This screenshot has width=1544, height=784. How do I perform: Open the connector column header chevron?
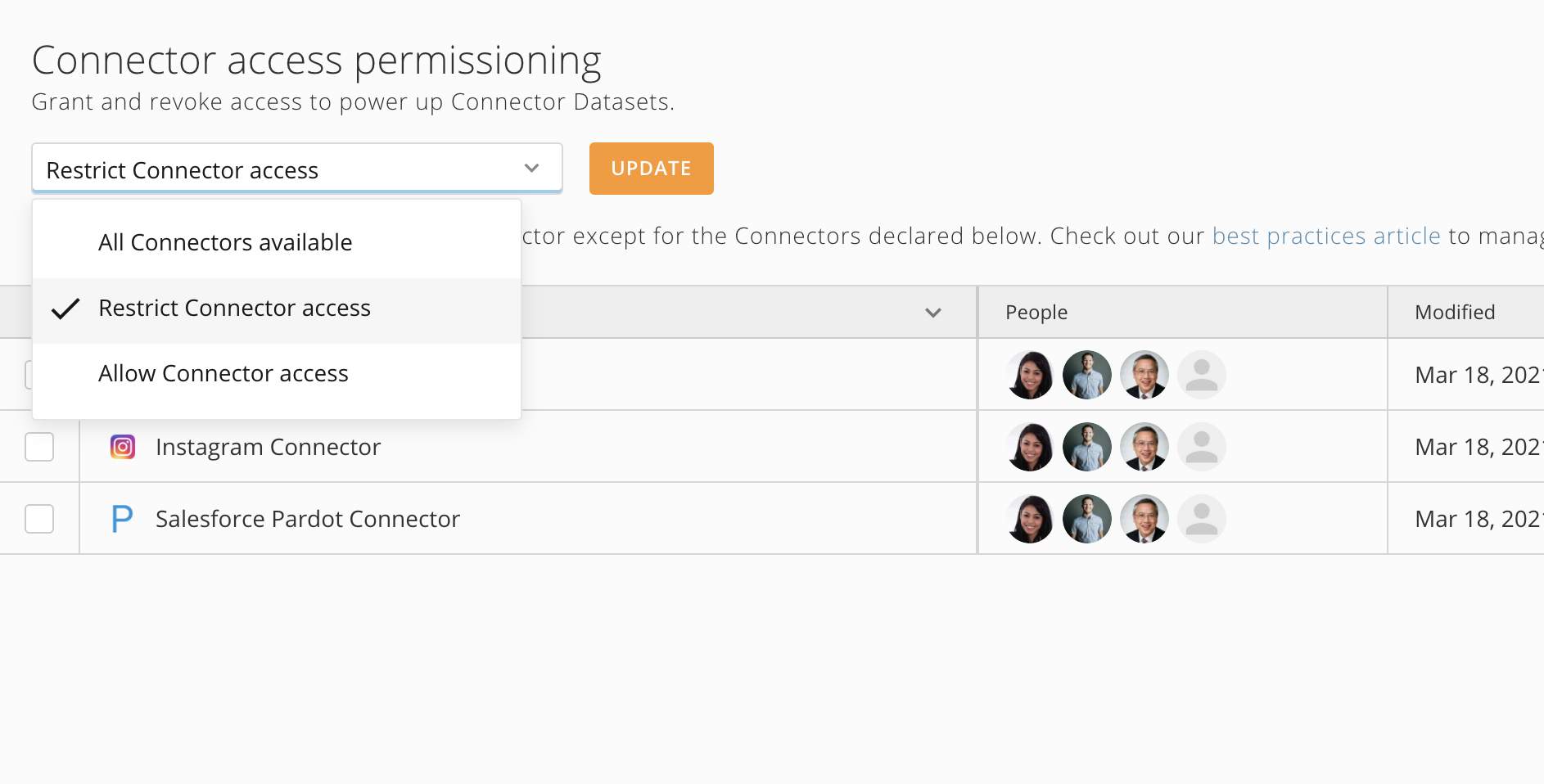[932, 313]
